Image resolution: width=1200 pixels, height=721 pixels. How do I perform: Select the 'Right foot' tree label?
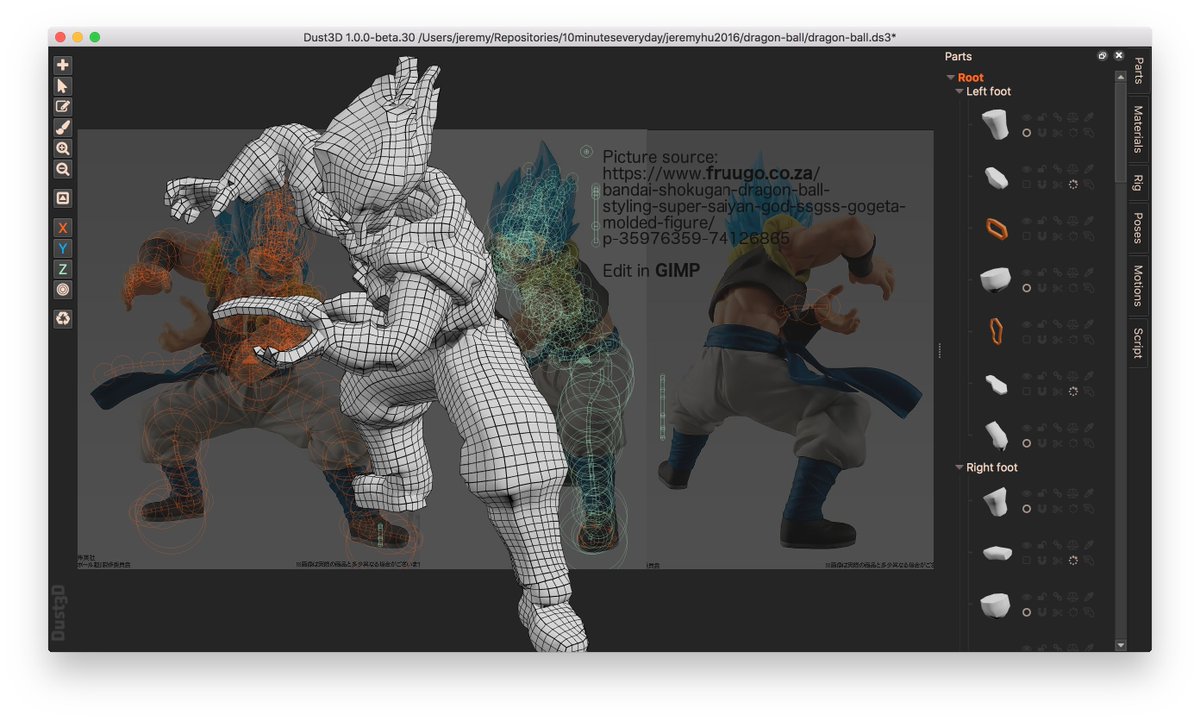click(991, 467)
